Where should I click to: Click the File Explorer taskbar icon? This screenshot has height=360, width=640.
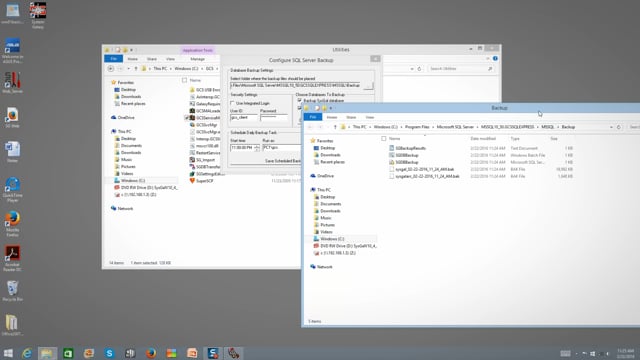(47, 353)
